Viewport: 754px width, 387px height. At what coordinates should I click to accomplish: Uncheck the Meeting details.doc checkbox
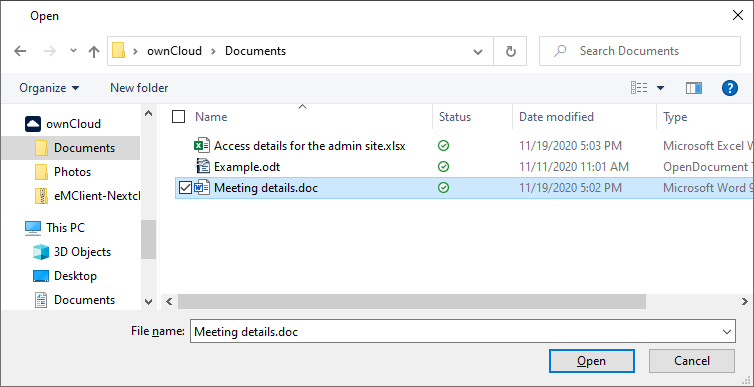pyautogui.click(x=185, y=188)
